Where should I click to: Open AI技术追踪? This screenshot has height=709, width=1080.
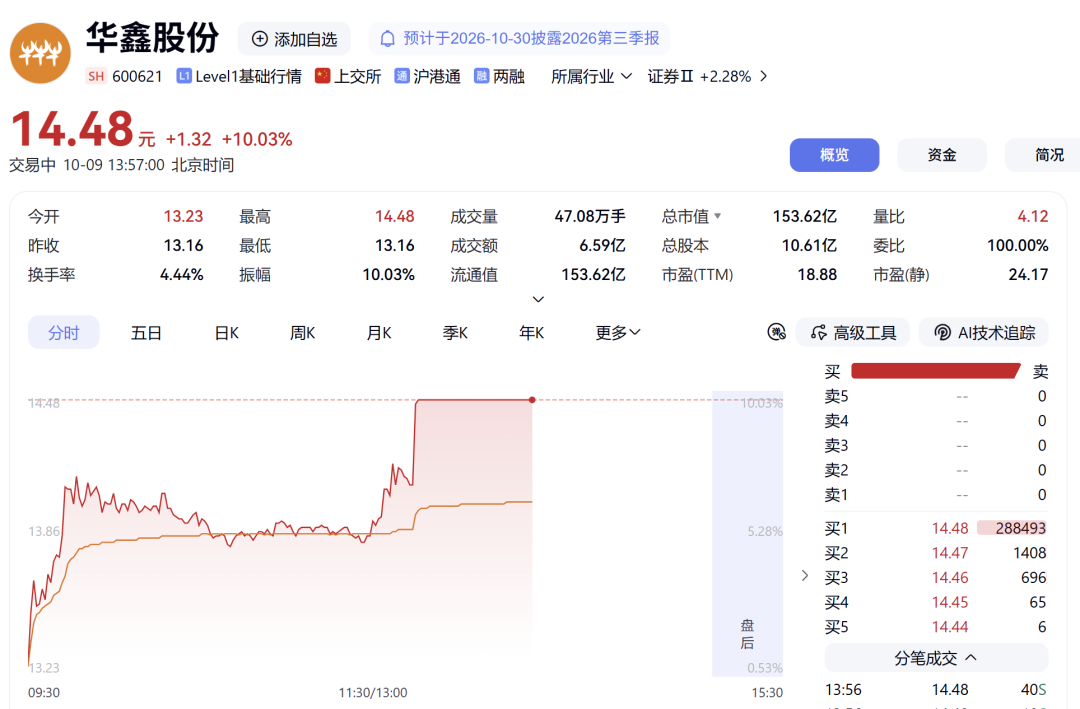click(984, 333)
